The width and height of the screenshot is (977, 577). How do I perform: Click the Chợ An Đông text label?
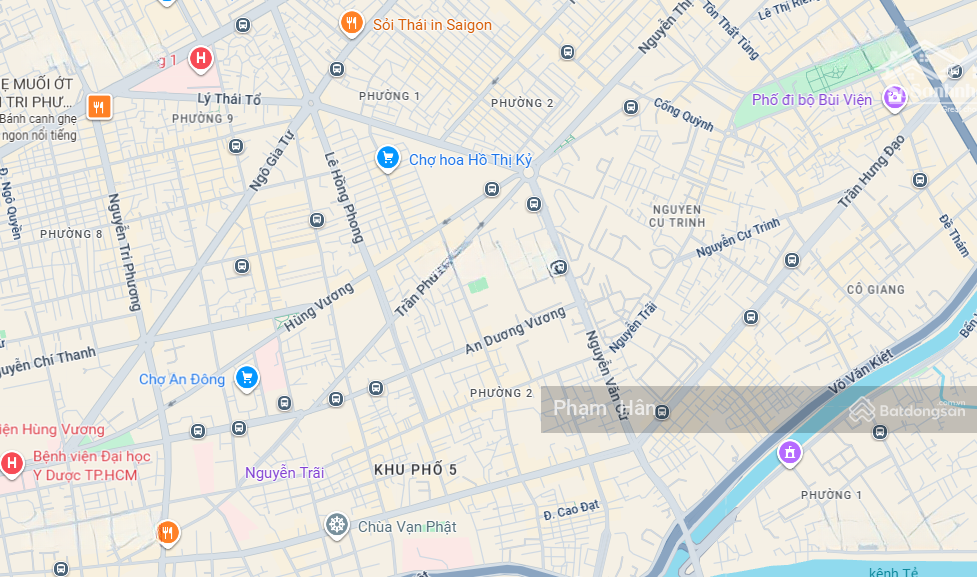coord(182,379)
